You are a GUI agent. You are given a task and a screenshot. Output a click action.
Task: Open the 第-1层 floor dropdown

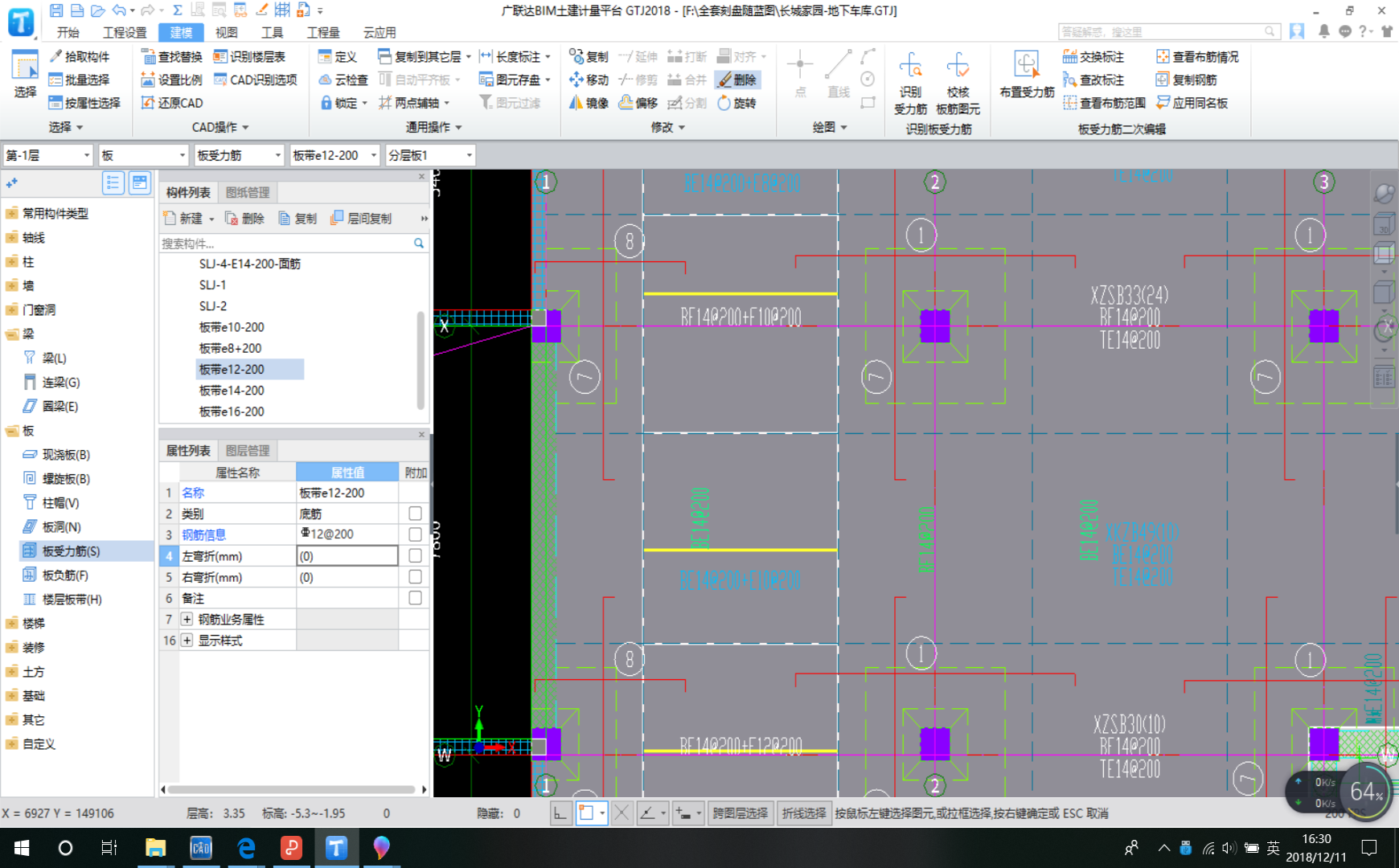click(48, 155)
